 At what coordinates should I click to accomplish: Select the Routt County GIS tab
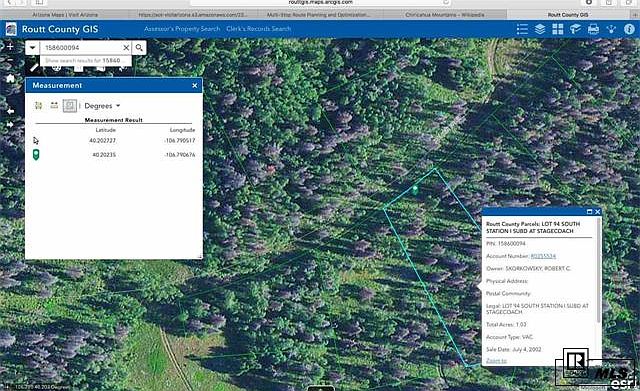point(567,15)
